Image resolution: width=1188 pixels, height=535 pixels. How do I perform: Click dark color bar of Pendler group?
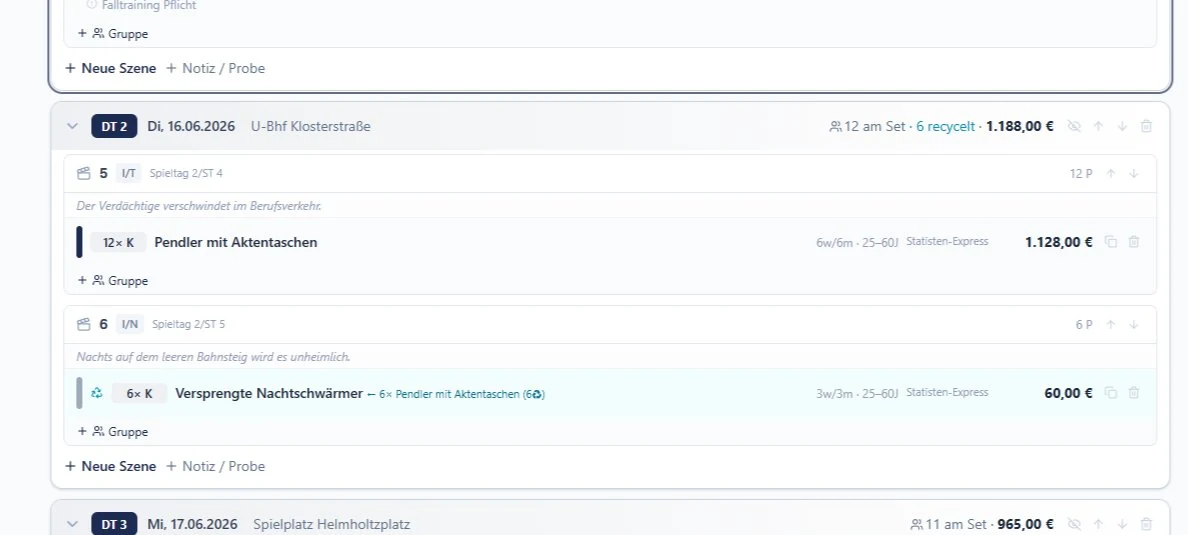pyautogui.click(x=80, y=242)
